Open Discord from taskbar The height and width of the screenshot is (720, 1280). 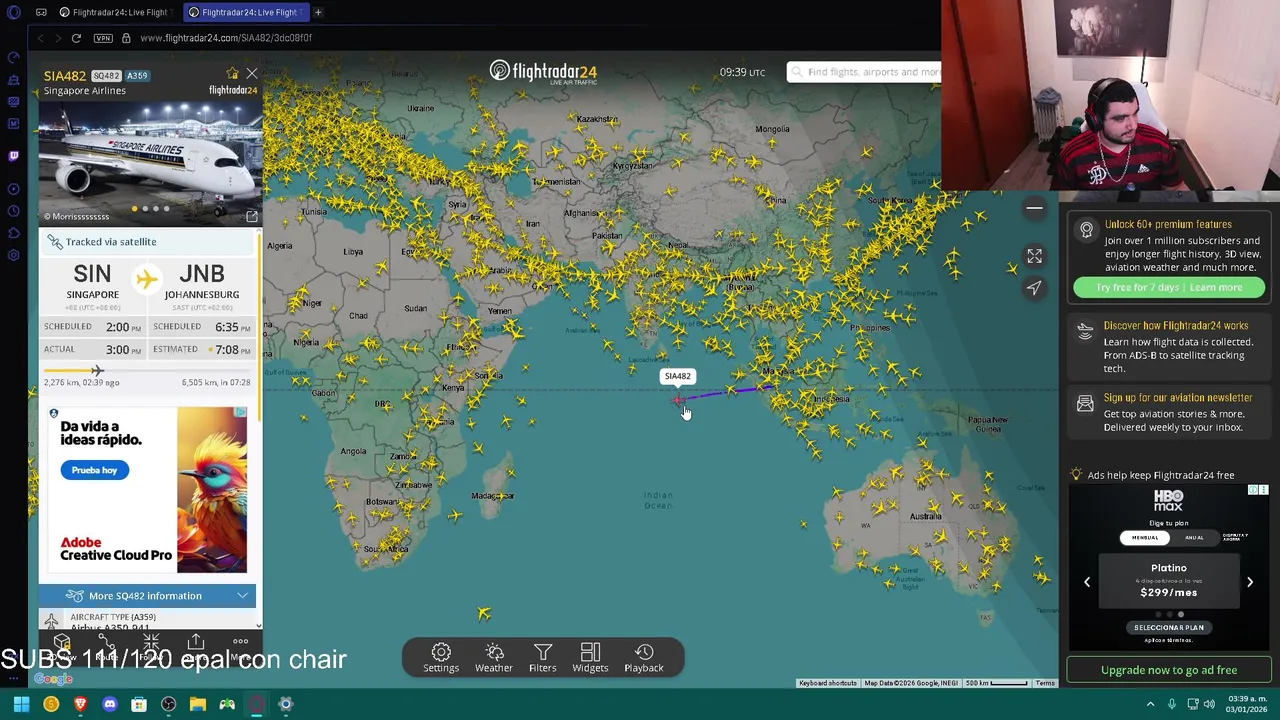(x=110, y=705)
